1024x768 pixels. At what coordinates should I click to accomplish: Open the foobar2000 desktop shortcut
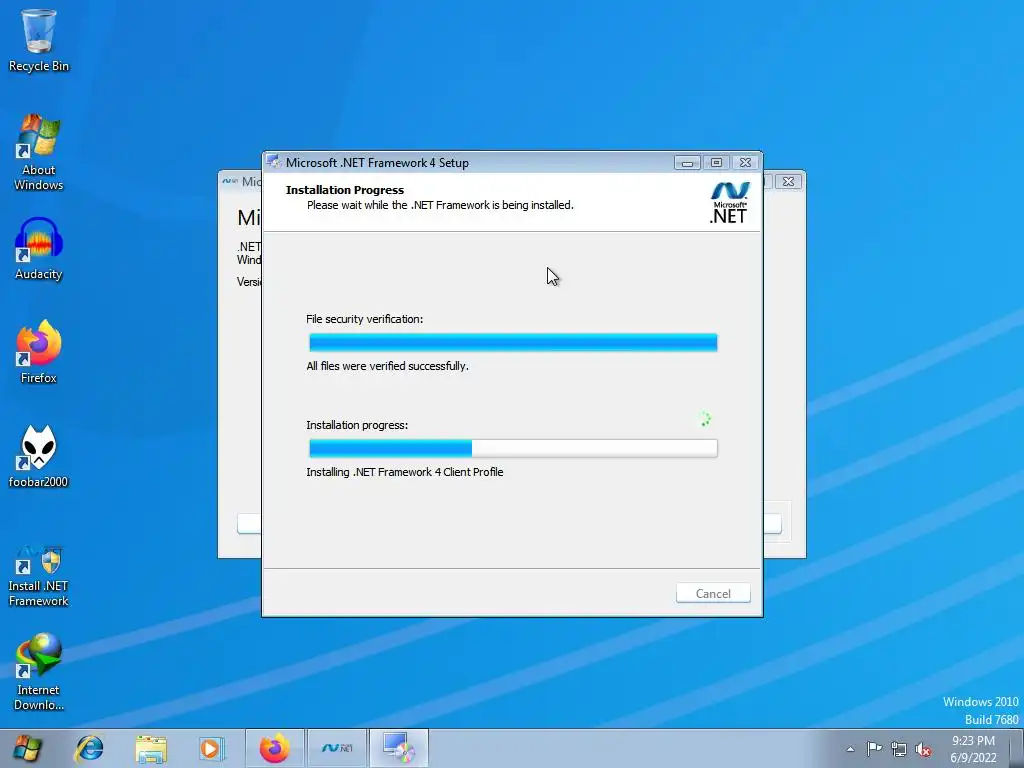38,456
